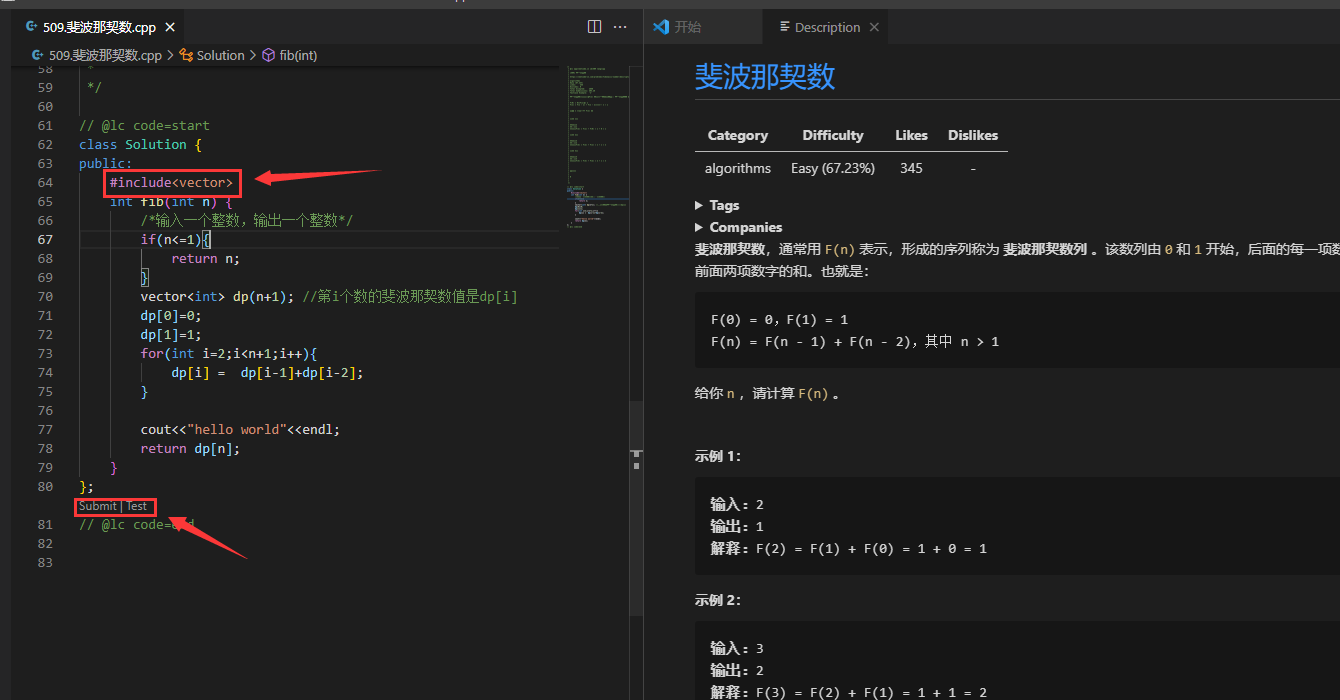The width and height of the screenshot is (1340, 700).
Task: Select the 509.斐波那契数.cpp editor tab
Action: [x=98, y=27]
